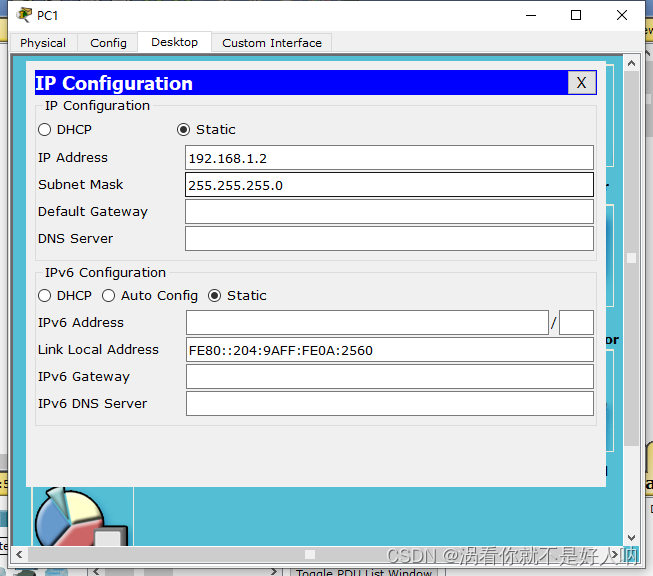Screen dimensions: 653x576
Task: Click the vertical scrollbar down arrow
Action: 631,538
